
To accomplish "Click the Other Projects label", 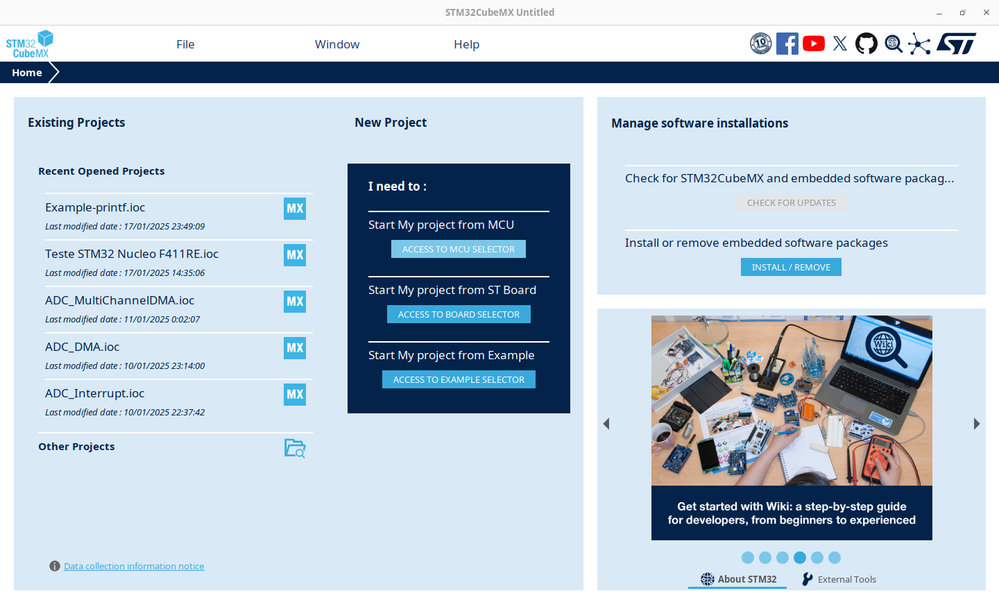I will tap(76, 447).
